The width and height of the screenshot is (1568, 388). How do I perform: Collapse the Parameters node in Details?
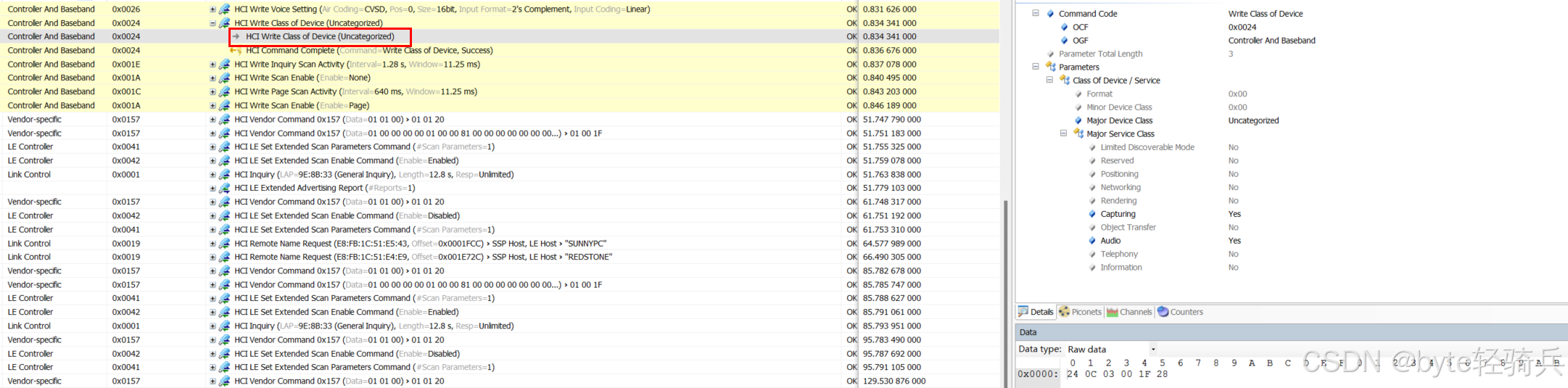(1036, 67)
